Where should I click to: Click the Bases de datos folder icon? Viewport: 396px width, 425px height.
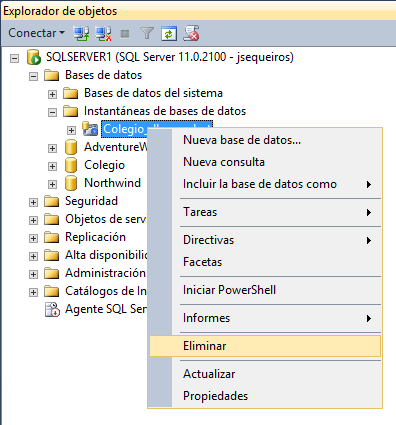pos(52,75)
